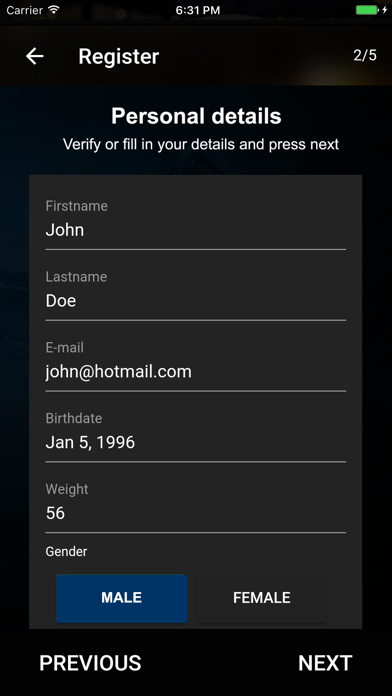Tap the Register title
This screenshot has height=696, width=392.
(119, 57)
